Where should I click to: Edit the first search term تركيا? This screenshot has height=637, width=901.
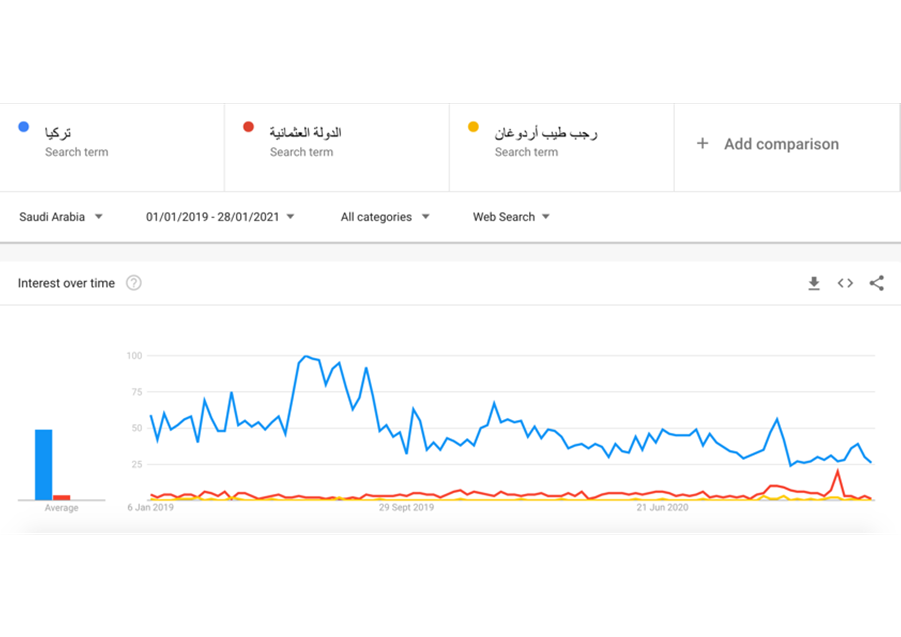pyautogui.click(x=58, y=133)
